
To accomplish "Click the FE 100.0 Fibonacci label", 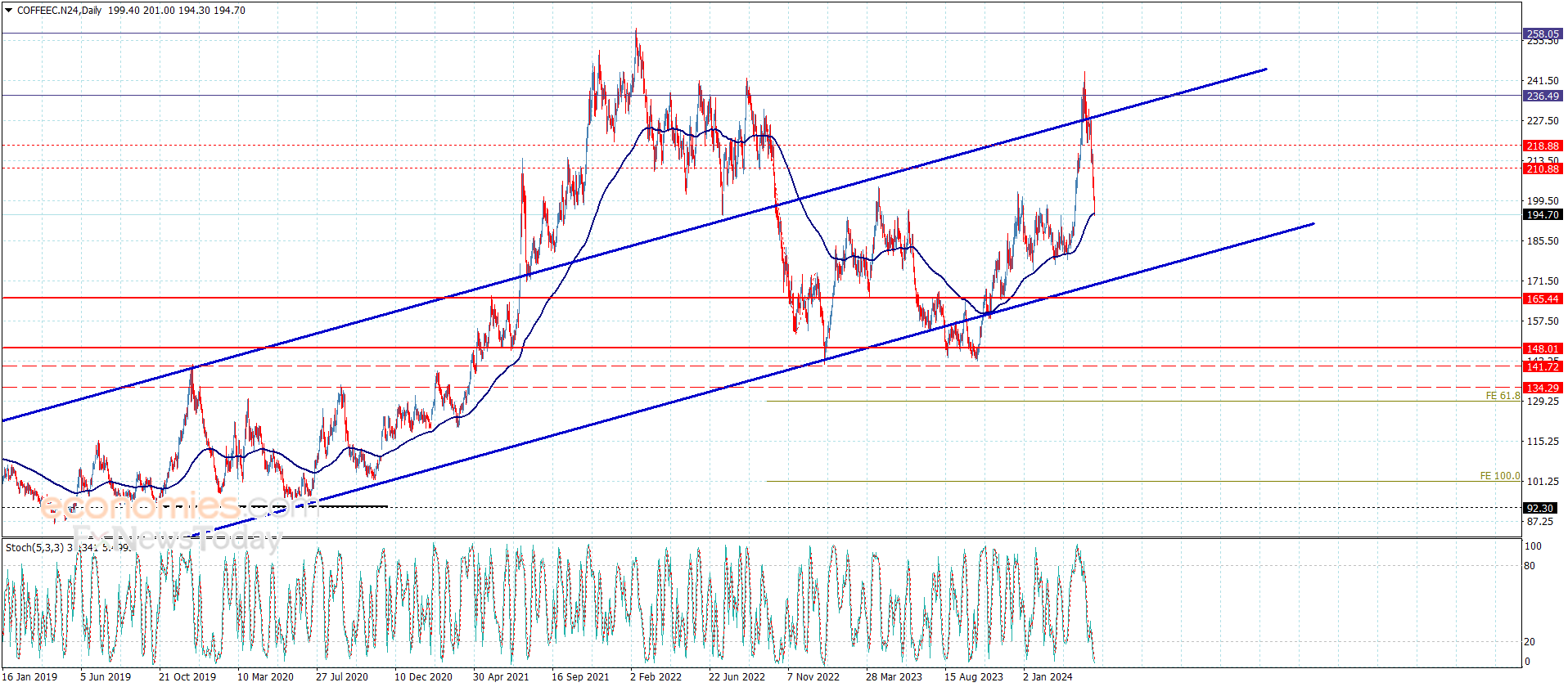I will pos(1499,476).
